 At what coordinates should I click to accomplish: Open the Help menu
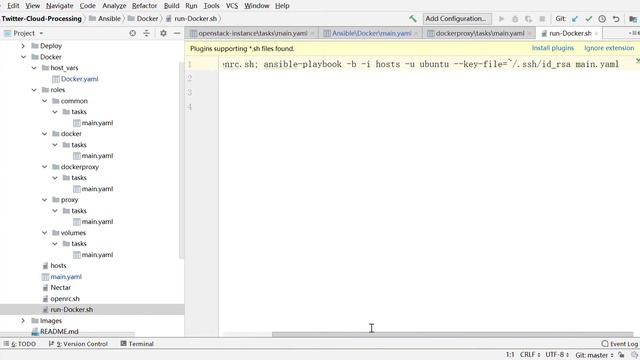pos(282,6)
